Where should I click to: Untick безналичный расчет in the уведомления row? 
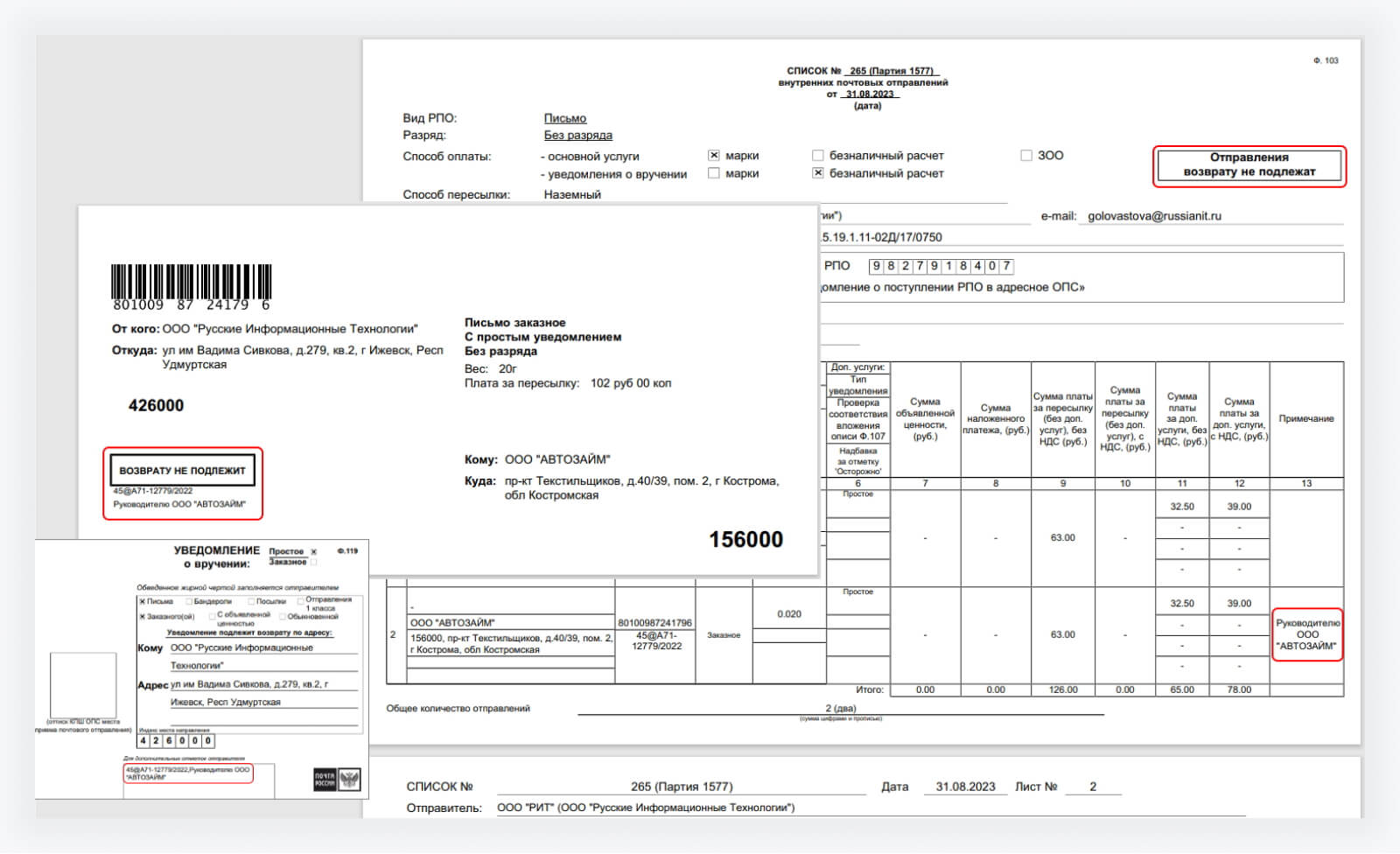[x=818, y=173]
